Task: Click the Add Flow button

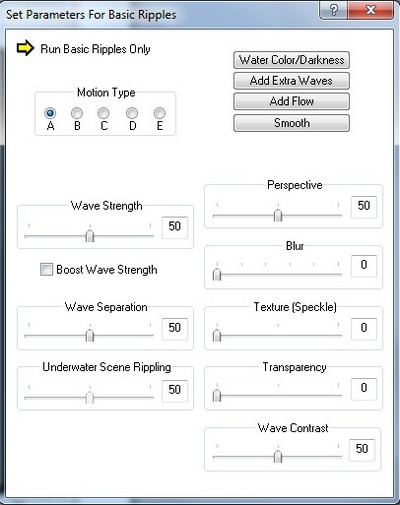Action: 292,101
